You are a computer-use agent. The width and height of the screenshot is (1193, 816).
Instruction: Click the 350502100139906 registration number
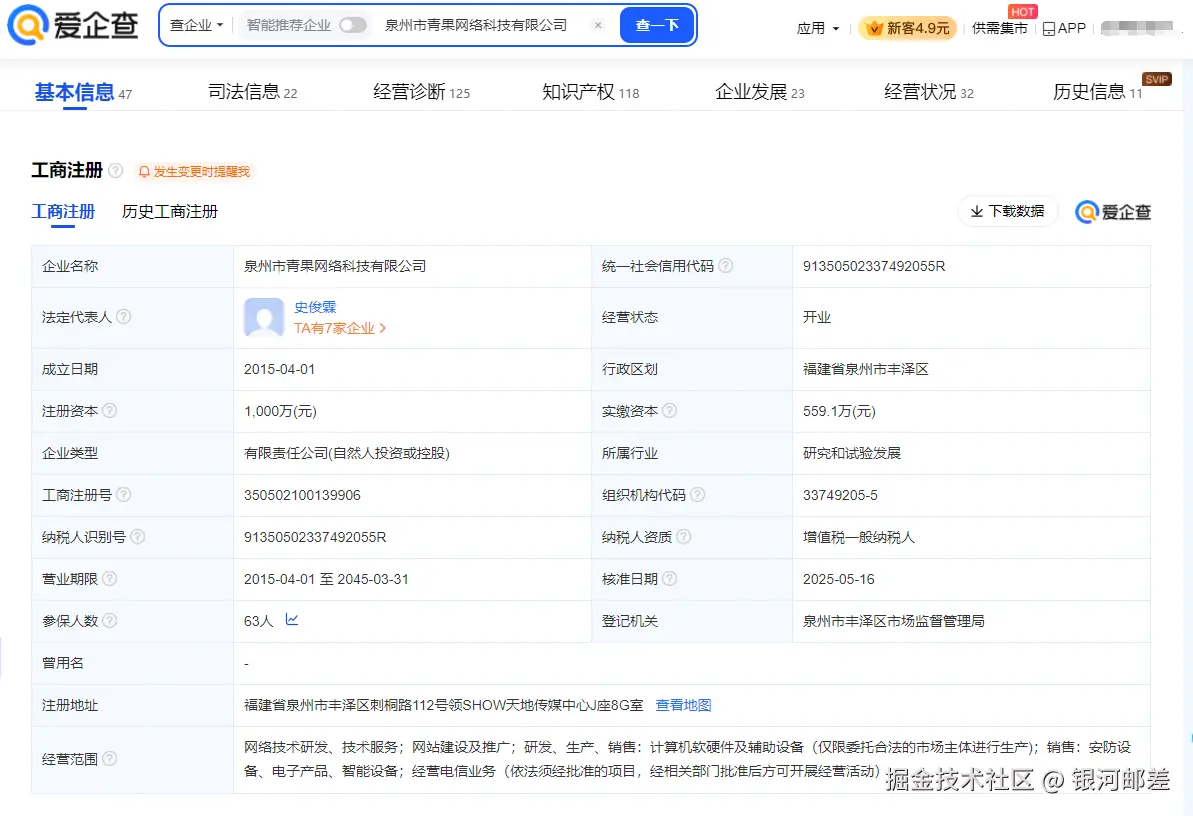point(302,495)
